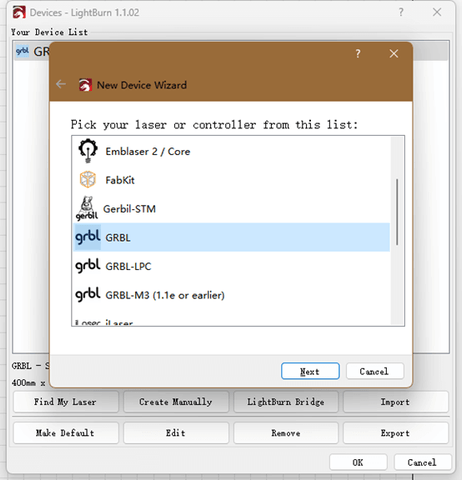Image resolution: width=462 pixels, height=480 pixels.
Task: Click Make Default for the device
Action: point(66,433)
